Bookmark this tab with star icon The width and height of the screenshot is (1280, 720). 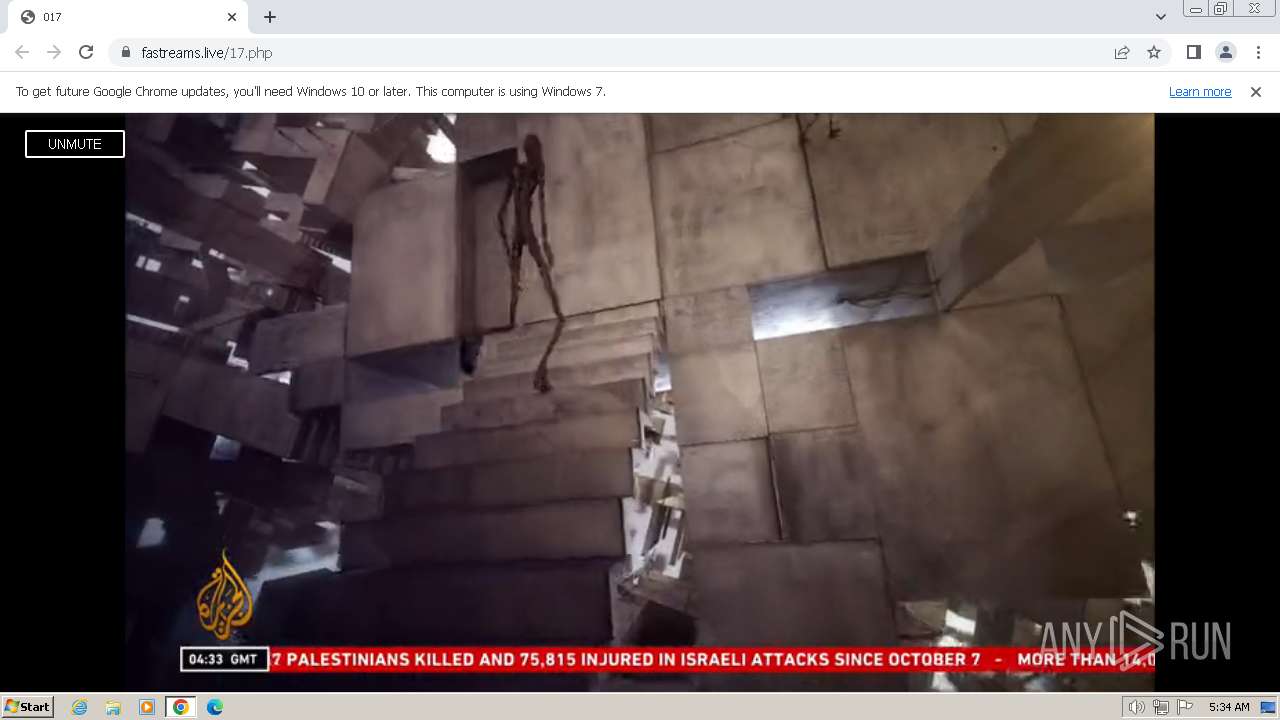[1154, 52]
